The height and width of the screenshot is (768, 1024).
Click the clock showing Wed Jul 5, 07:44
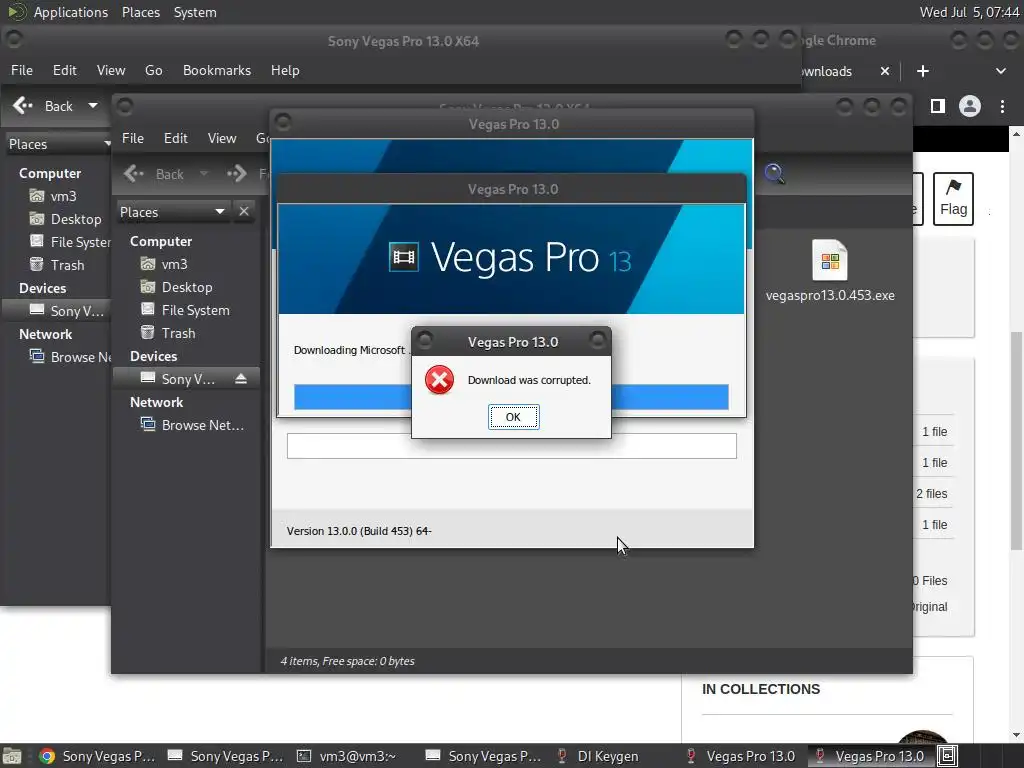tap(969, 12)
